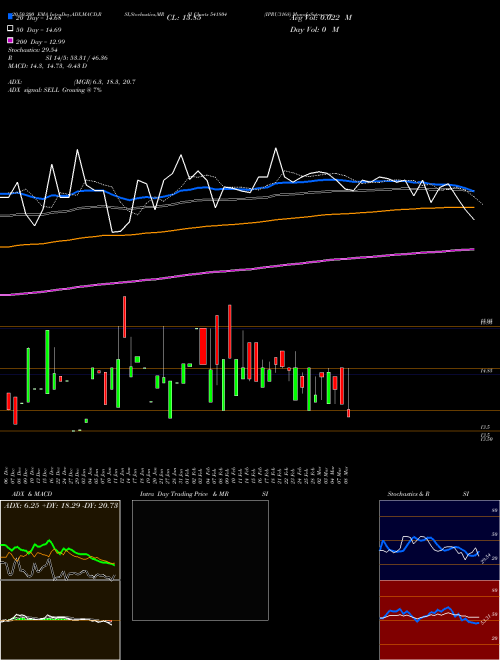Image resolution: width=500 pixels, height=660 pixels.
Task: Click the last date label on the x-axis
Action: pos(346,475)
